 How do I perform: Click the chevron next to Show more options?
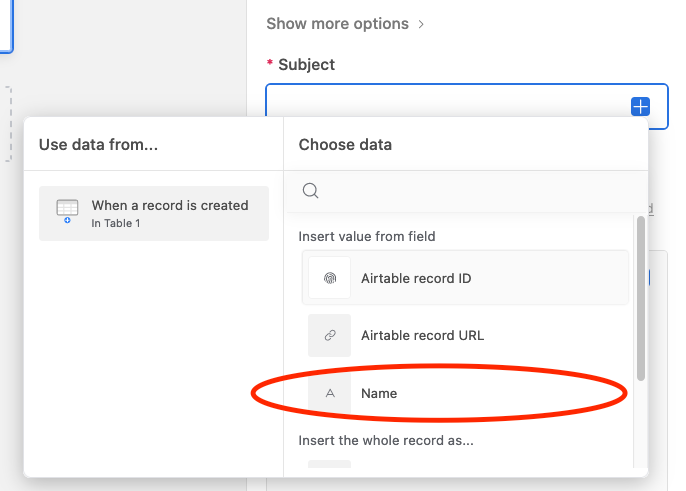pos(421,24)
